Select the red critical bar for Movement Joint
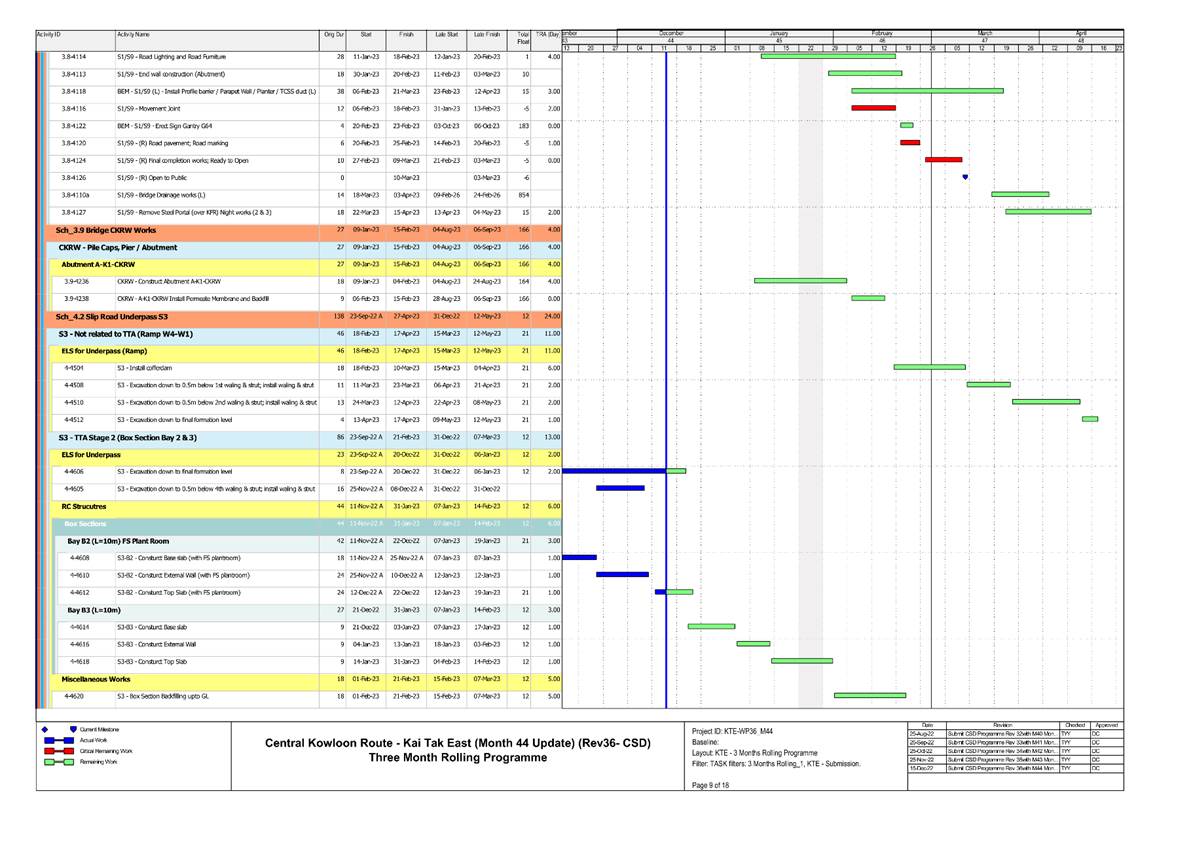Viewport: 1191px width, 842px height. point(875,104)
